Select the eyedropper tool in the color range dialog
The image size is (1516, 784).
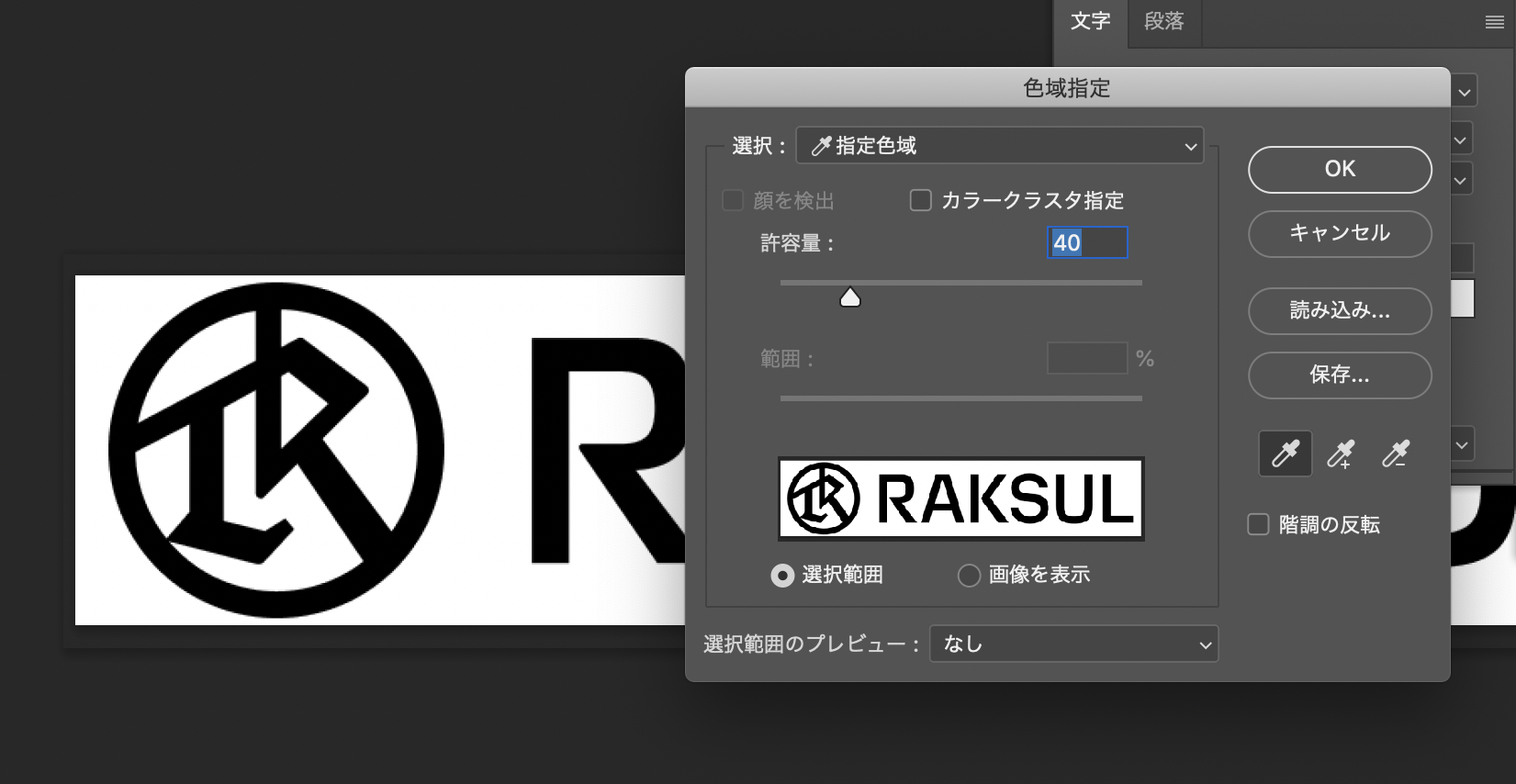click(1285, 454)
